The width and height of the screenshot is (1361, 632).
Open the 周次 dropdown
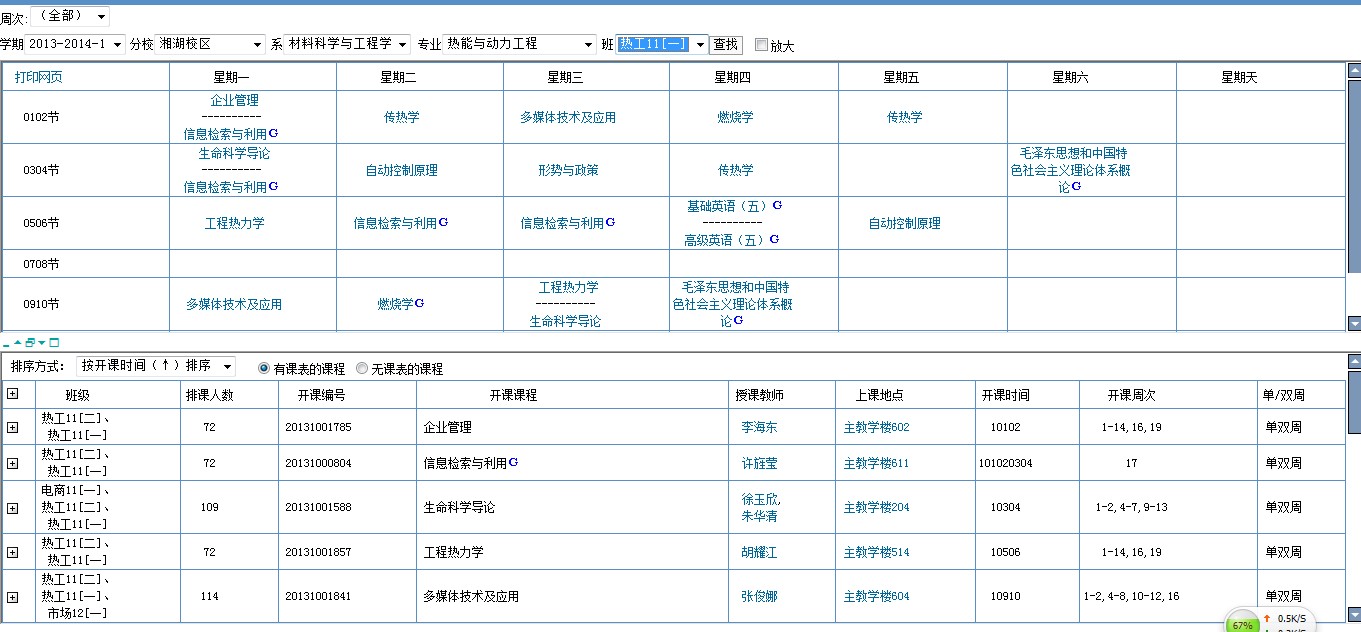(70, 16)
